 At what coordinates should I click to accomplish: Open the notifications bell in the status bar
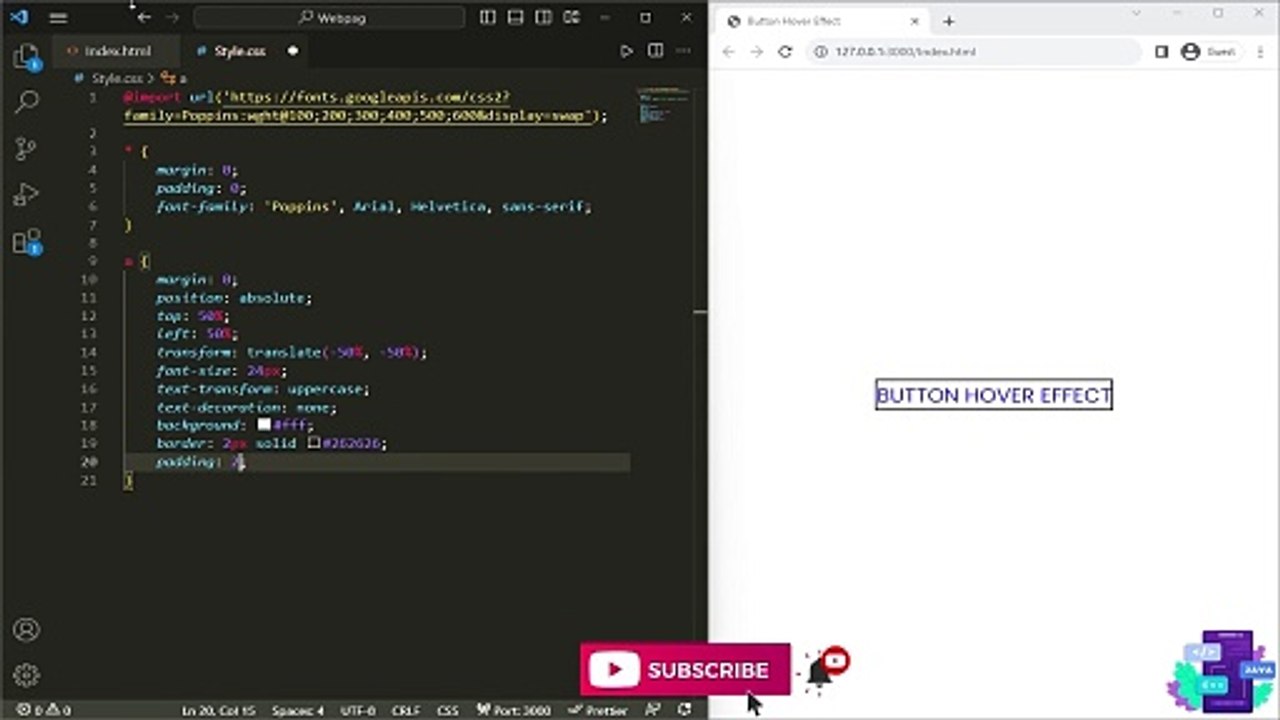[685, 710]
